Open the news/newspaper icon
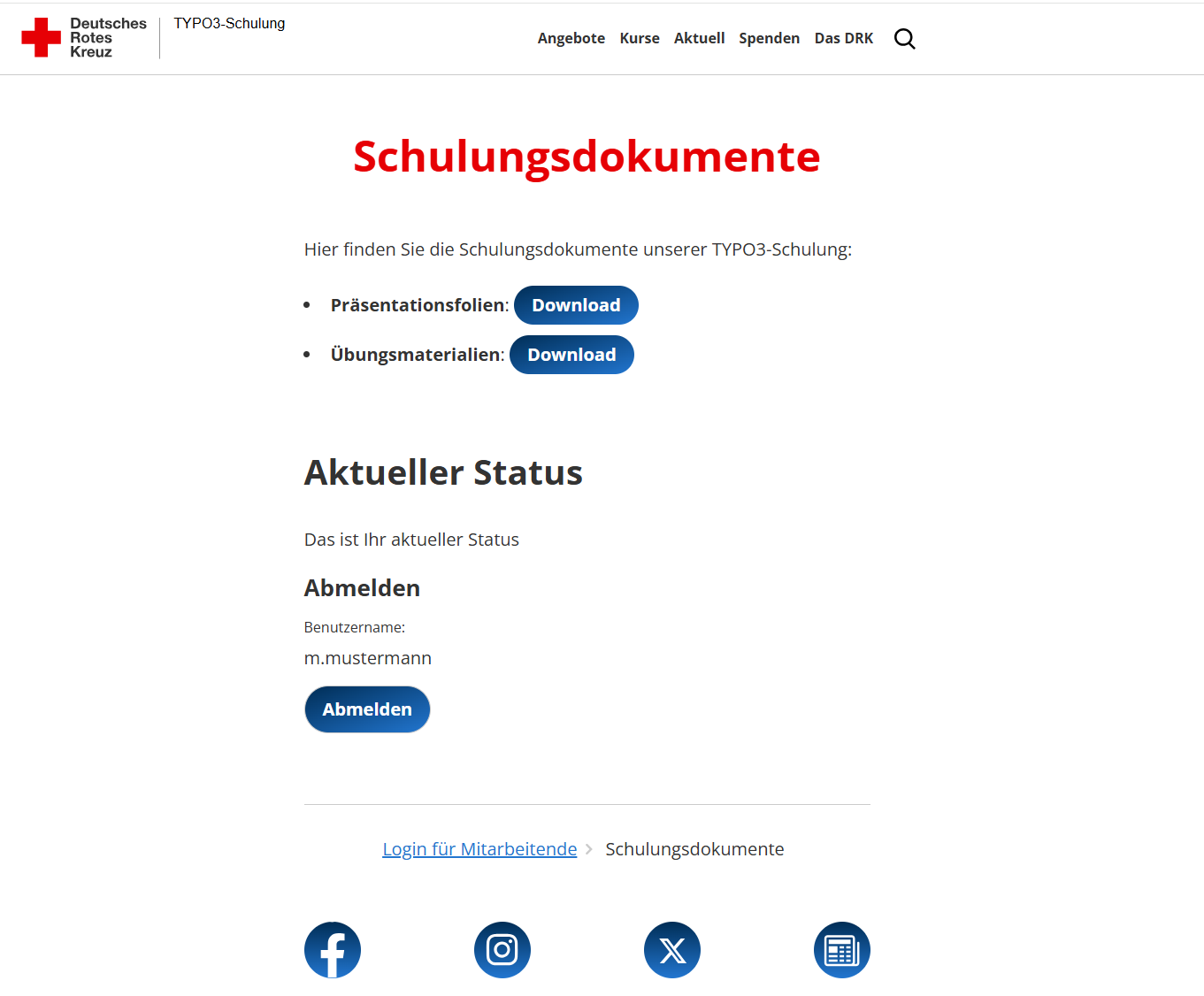The image size is (1204, 996). [x=842, y=950]
